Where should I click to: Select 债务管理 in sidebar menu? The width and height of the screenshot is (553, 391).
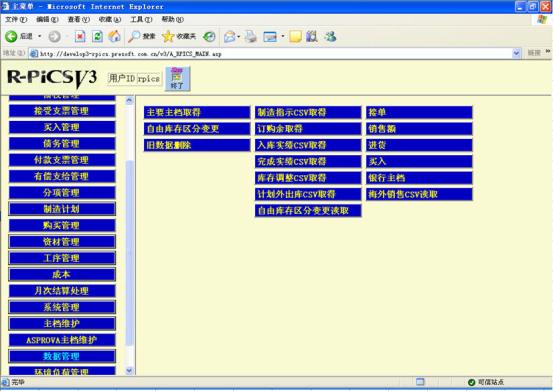(x=62, y=143)
